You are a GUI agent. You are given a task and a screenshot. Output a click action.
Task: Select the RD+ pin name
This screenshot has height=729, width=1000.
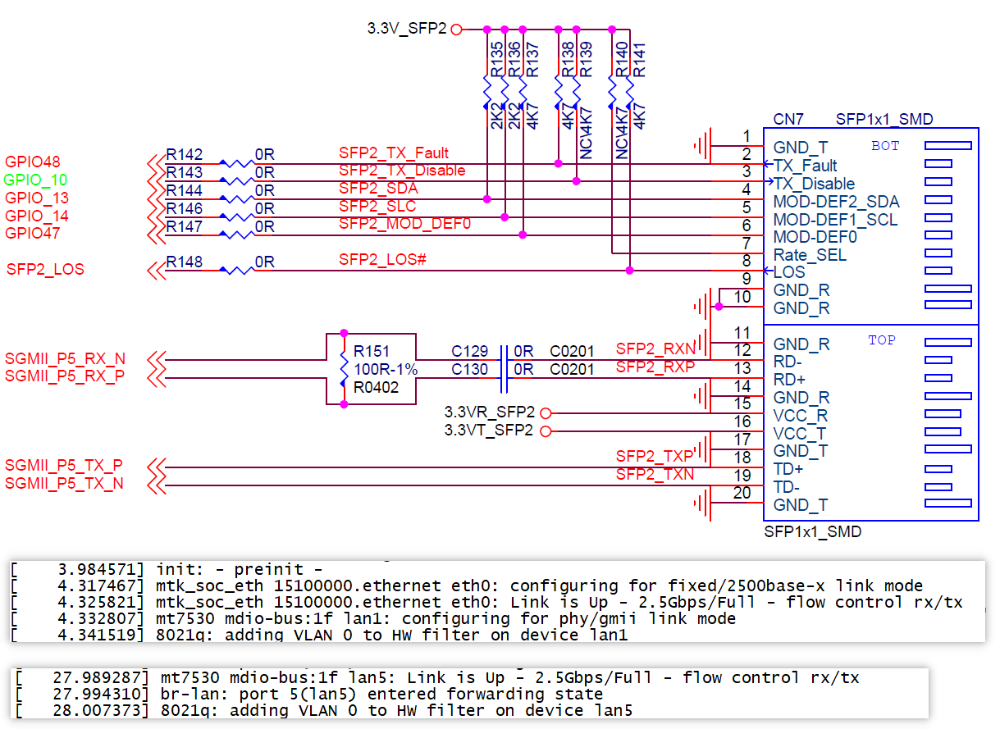click(790, 380)
